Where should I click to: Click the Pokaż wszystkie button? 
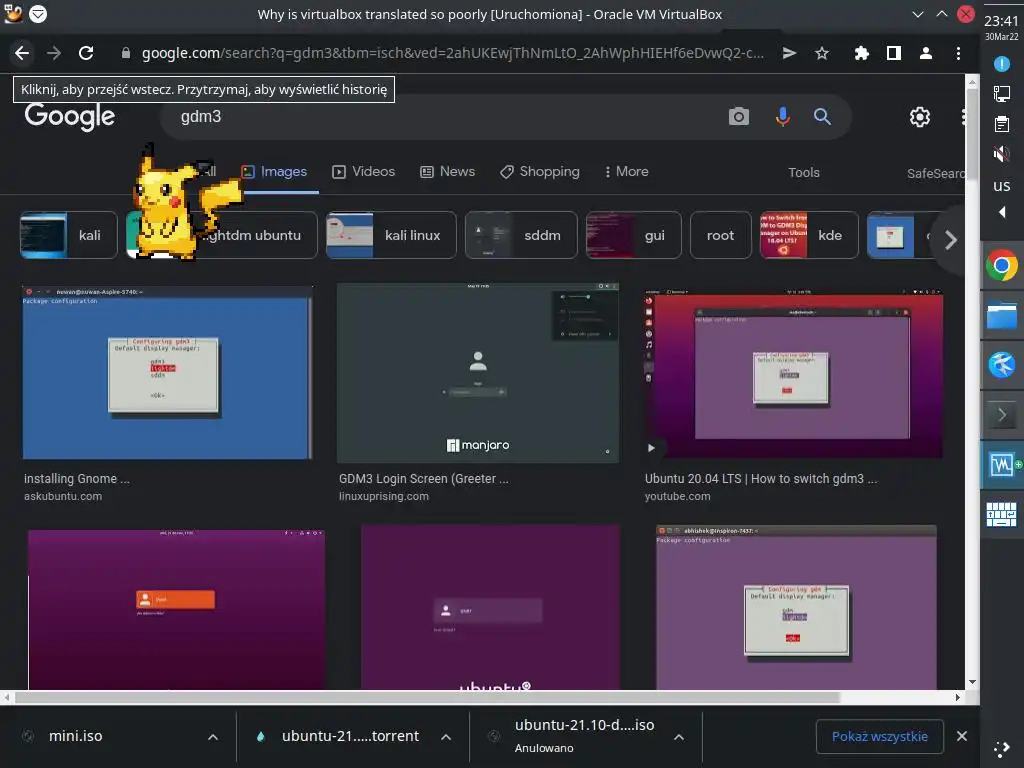880,736
